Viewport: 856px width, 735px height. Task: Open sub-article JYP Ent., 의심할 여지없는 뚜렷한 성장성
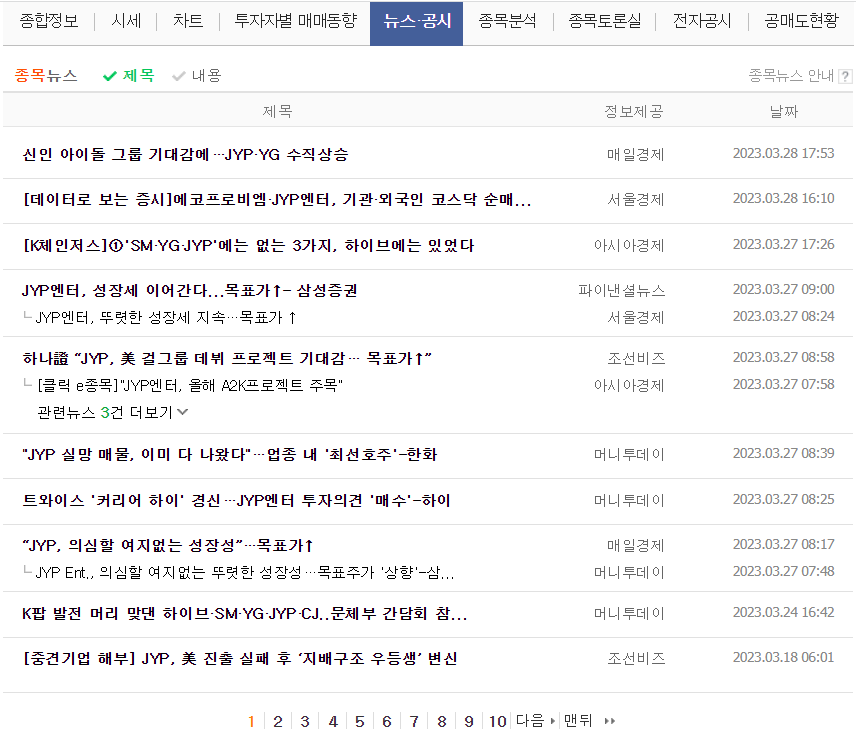click(245, 572)
